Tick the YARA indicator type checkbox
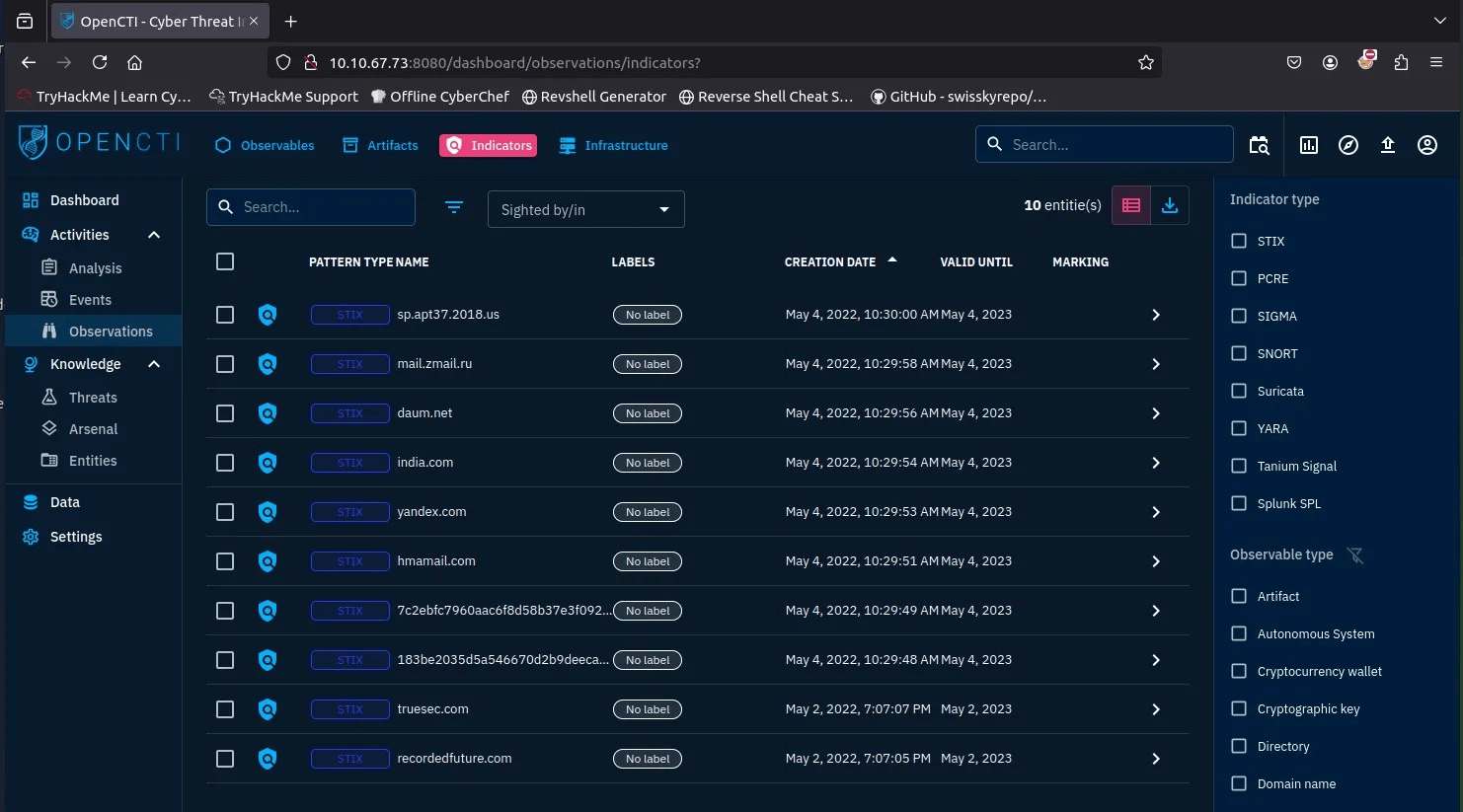Screen dimensions: 1463x812 [x=1239, y=428]
